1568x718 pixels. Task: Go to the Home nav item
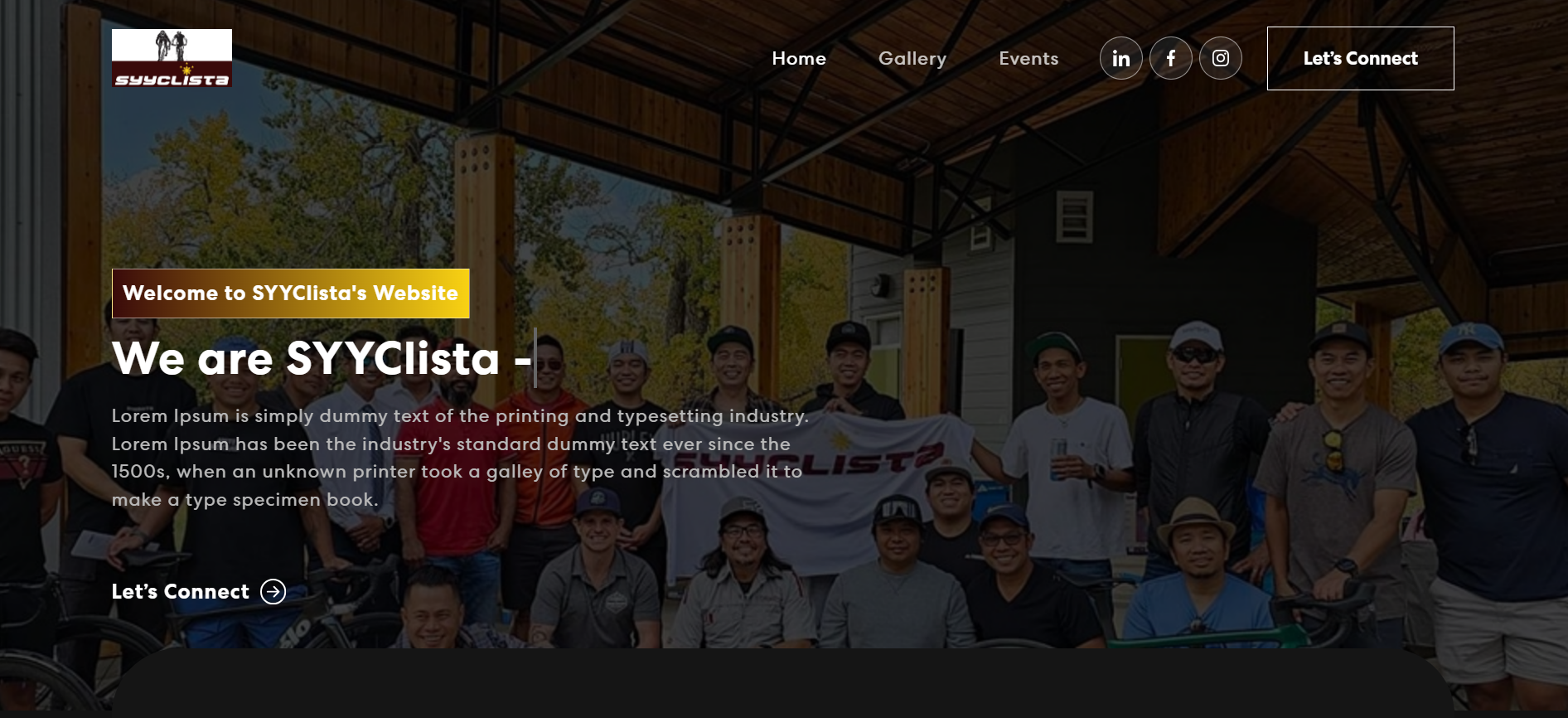tap(799, 58)
